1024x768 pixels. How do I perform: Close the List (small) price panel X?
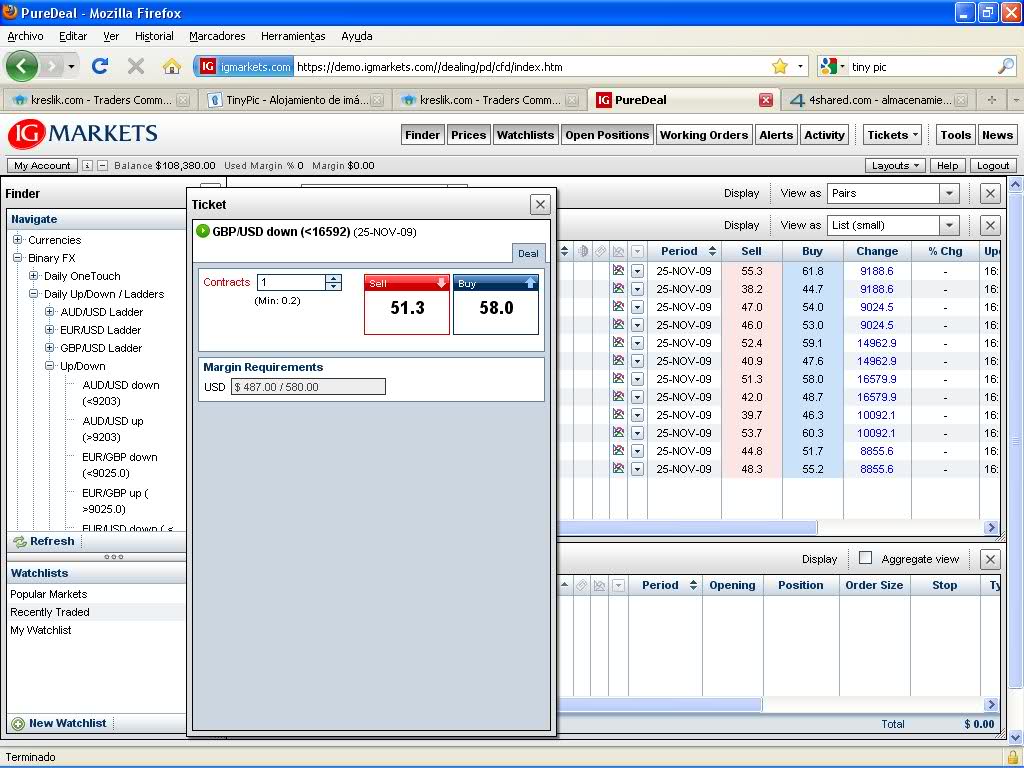(990, 225)
